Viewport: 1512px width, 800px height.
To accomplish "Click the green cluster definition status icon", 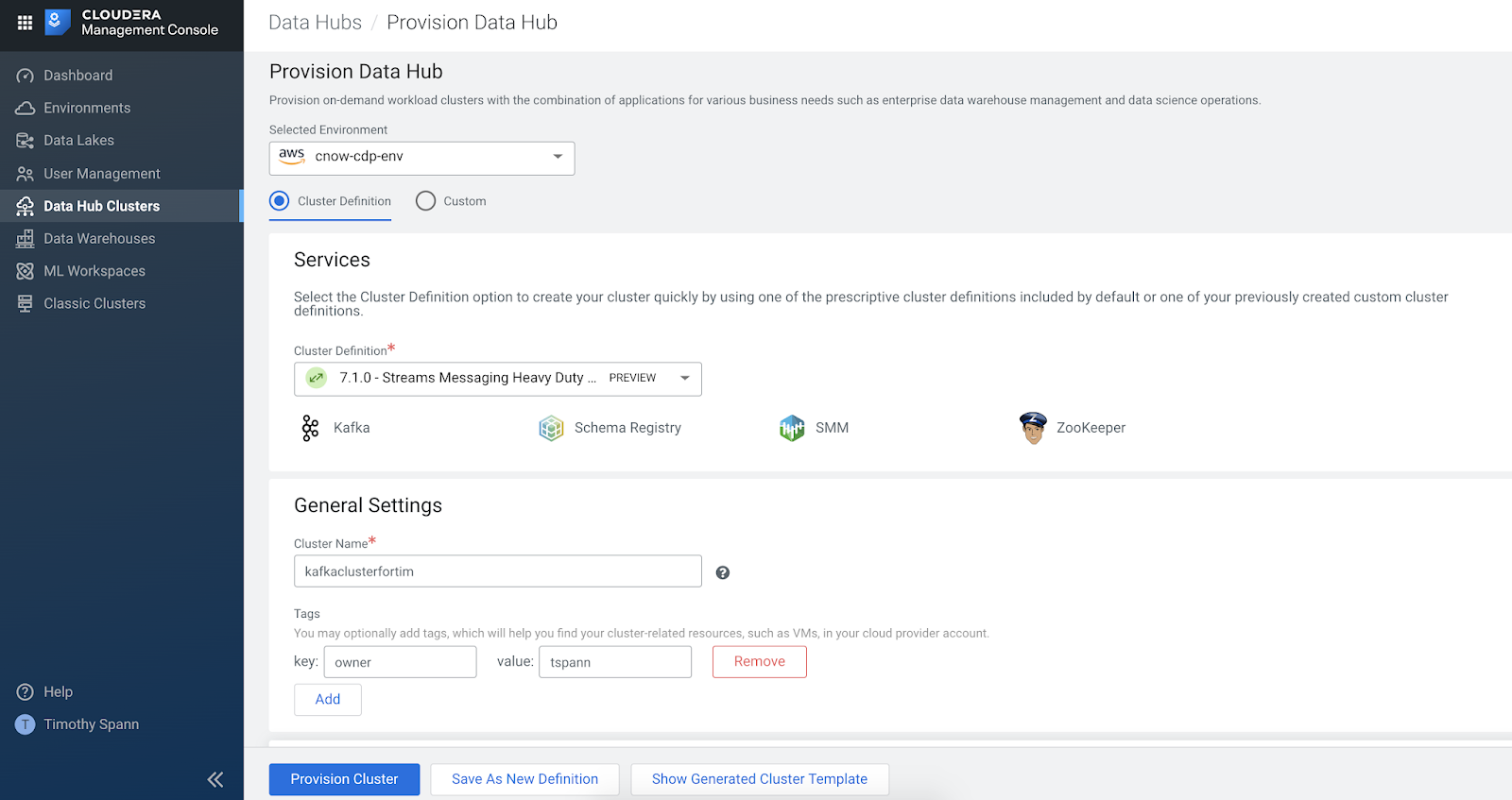I will [x=317, y=378].
